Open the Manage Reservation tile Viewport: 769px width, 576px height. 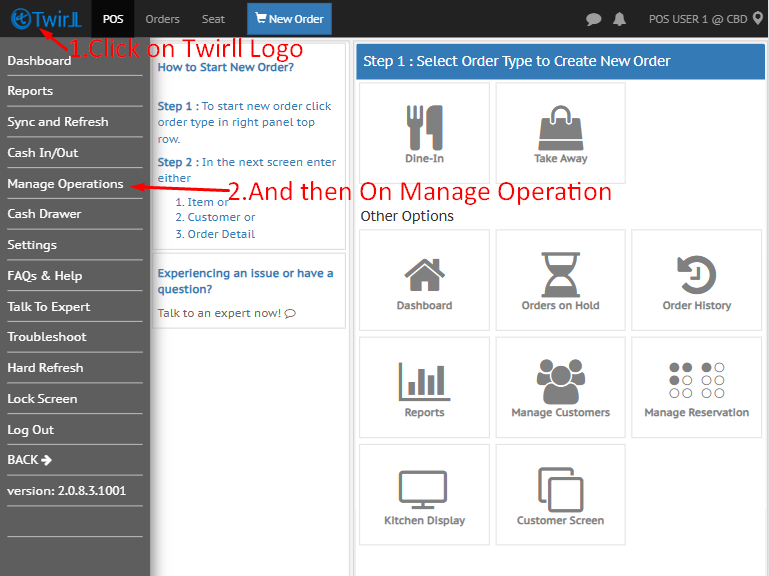tap(696, 387)
